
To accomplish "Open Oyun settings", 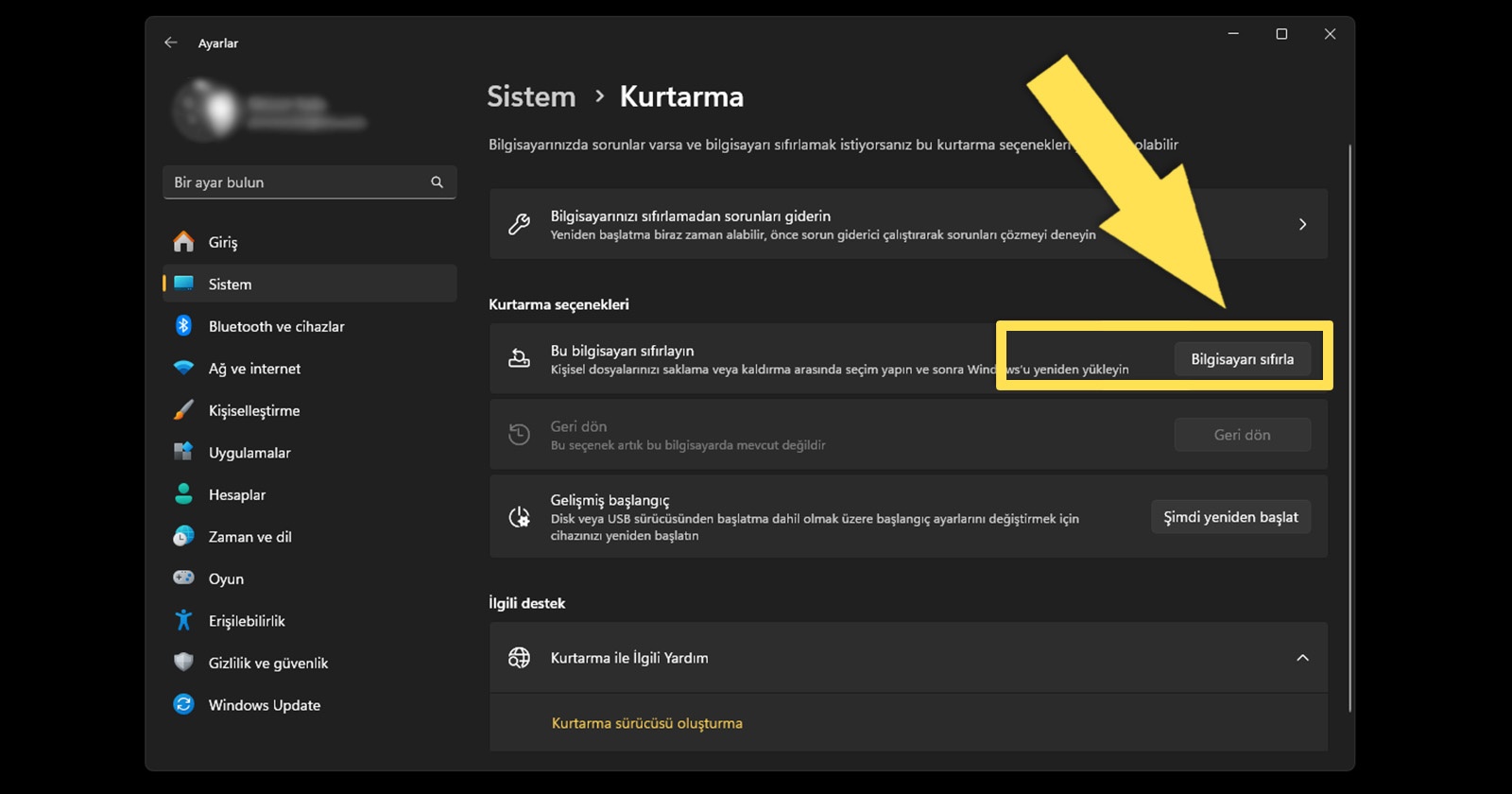I will pos(310,578).
